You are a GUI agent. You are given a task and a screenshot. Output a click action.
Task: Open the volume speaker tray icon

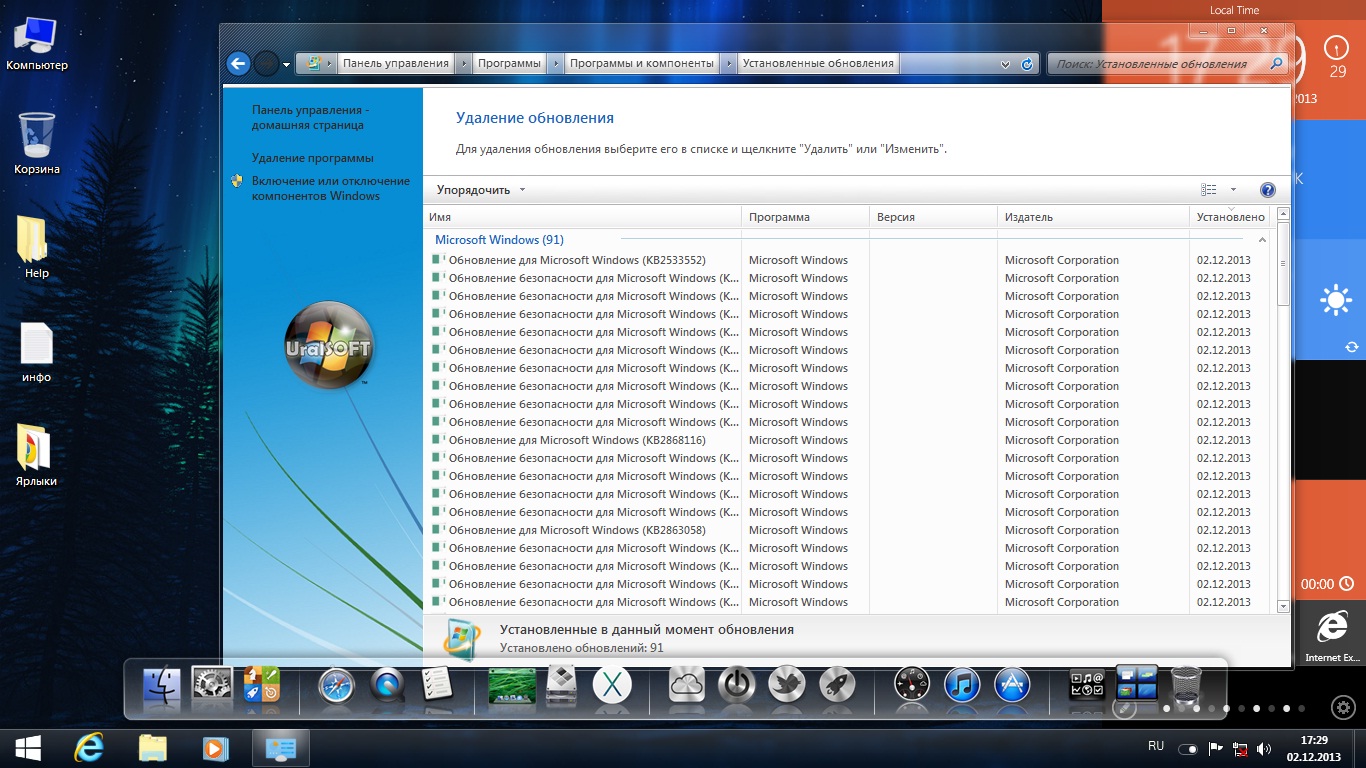point(1264,749)
